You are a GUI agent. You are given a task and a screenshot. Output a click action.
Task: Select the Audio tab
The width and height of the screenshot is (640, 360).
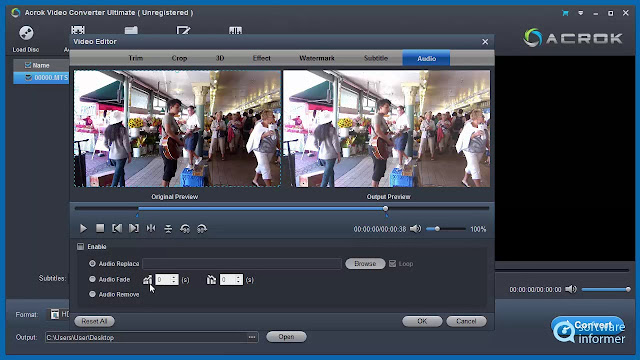(x=426, y=58)
